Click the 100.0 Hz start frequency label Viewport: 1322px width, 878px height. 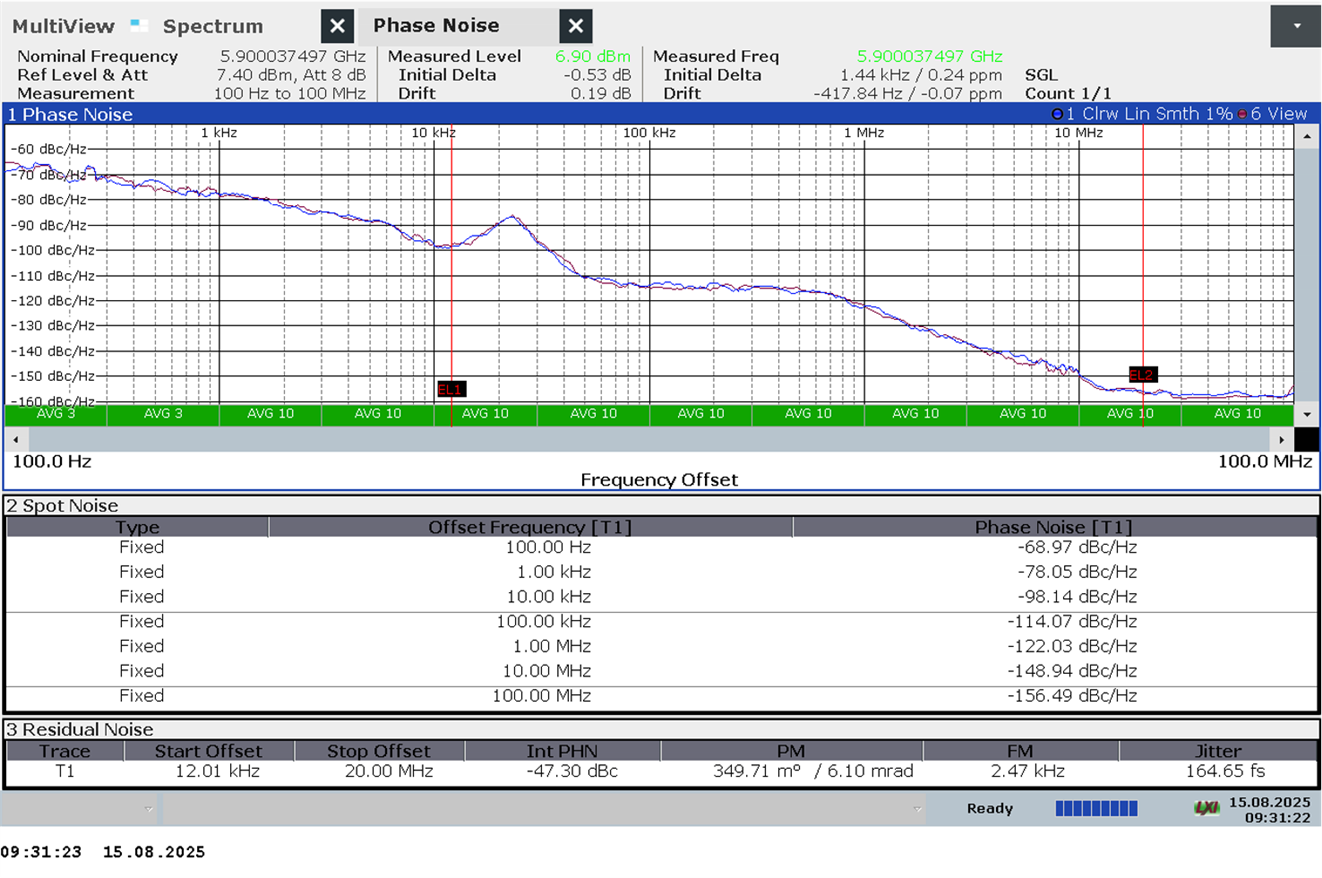click(x=51, y=461)
